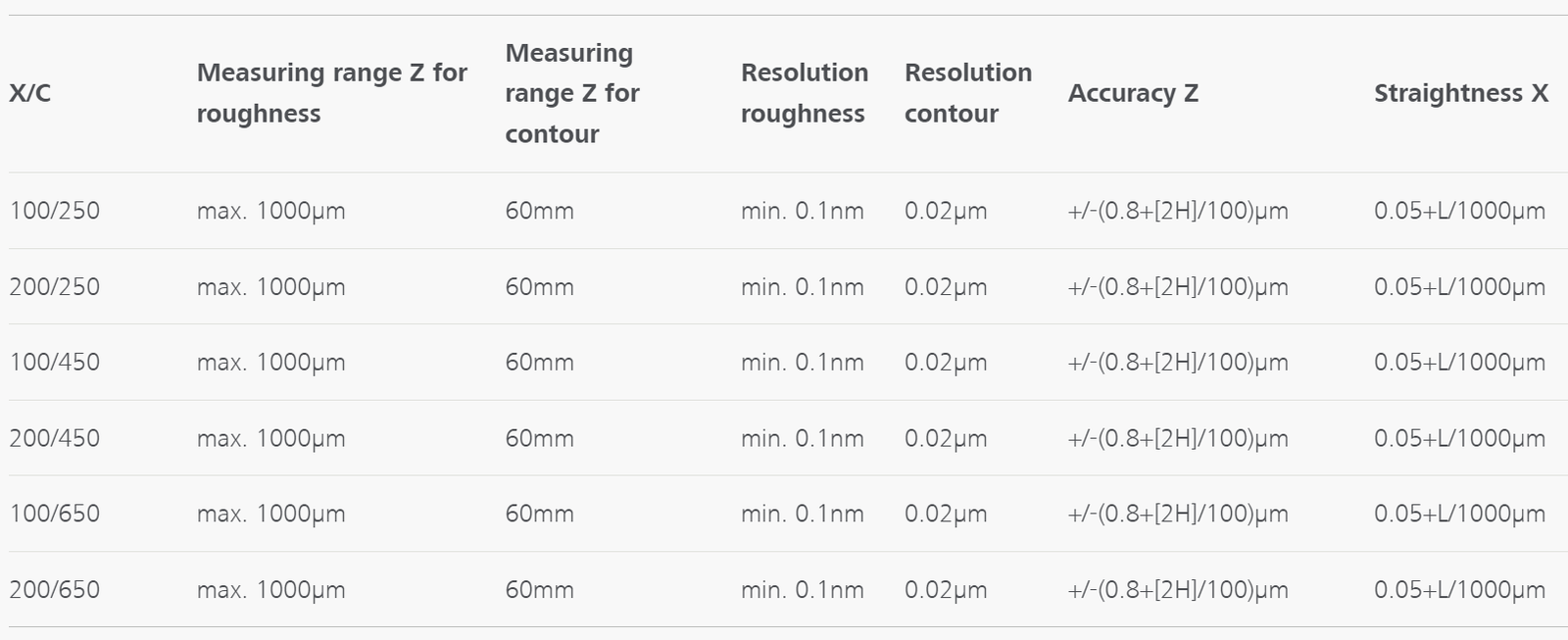Select the 'Measuring range Z for contour' header

coord(572,93)
